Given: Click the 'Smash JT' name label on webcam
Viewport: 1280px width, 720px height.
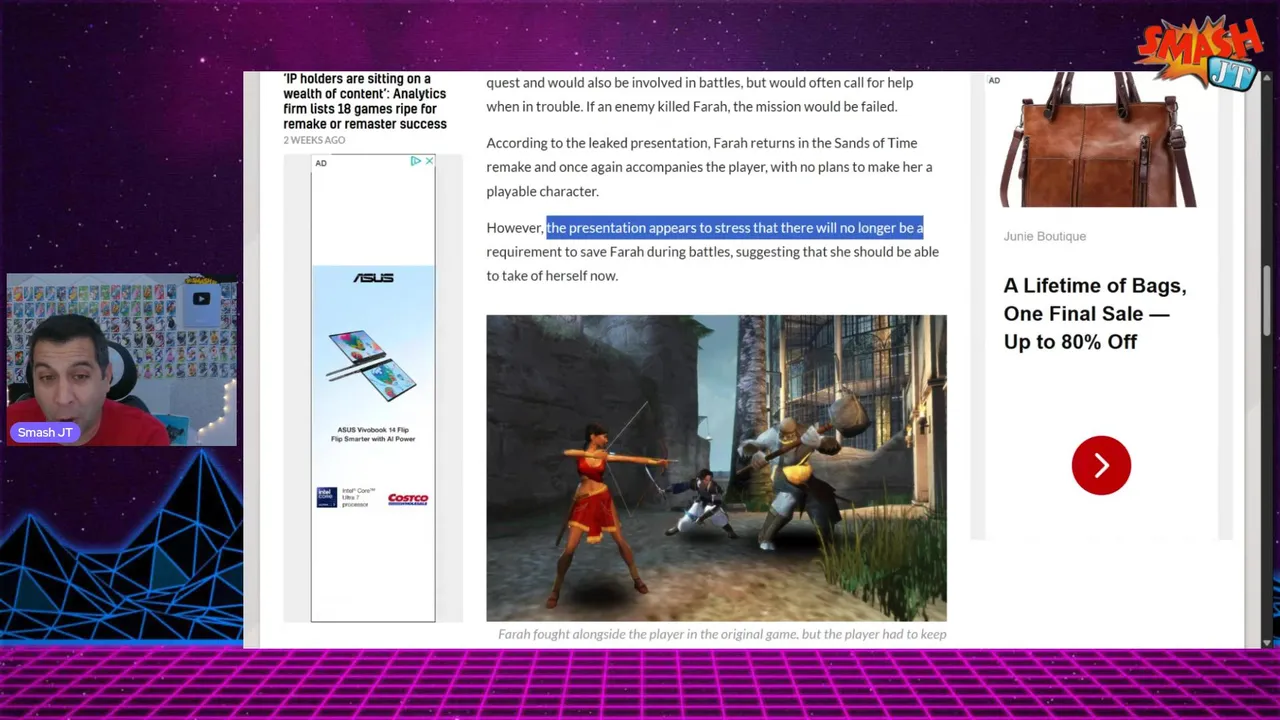Looking at the screenshot, I should (45, 432).
